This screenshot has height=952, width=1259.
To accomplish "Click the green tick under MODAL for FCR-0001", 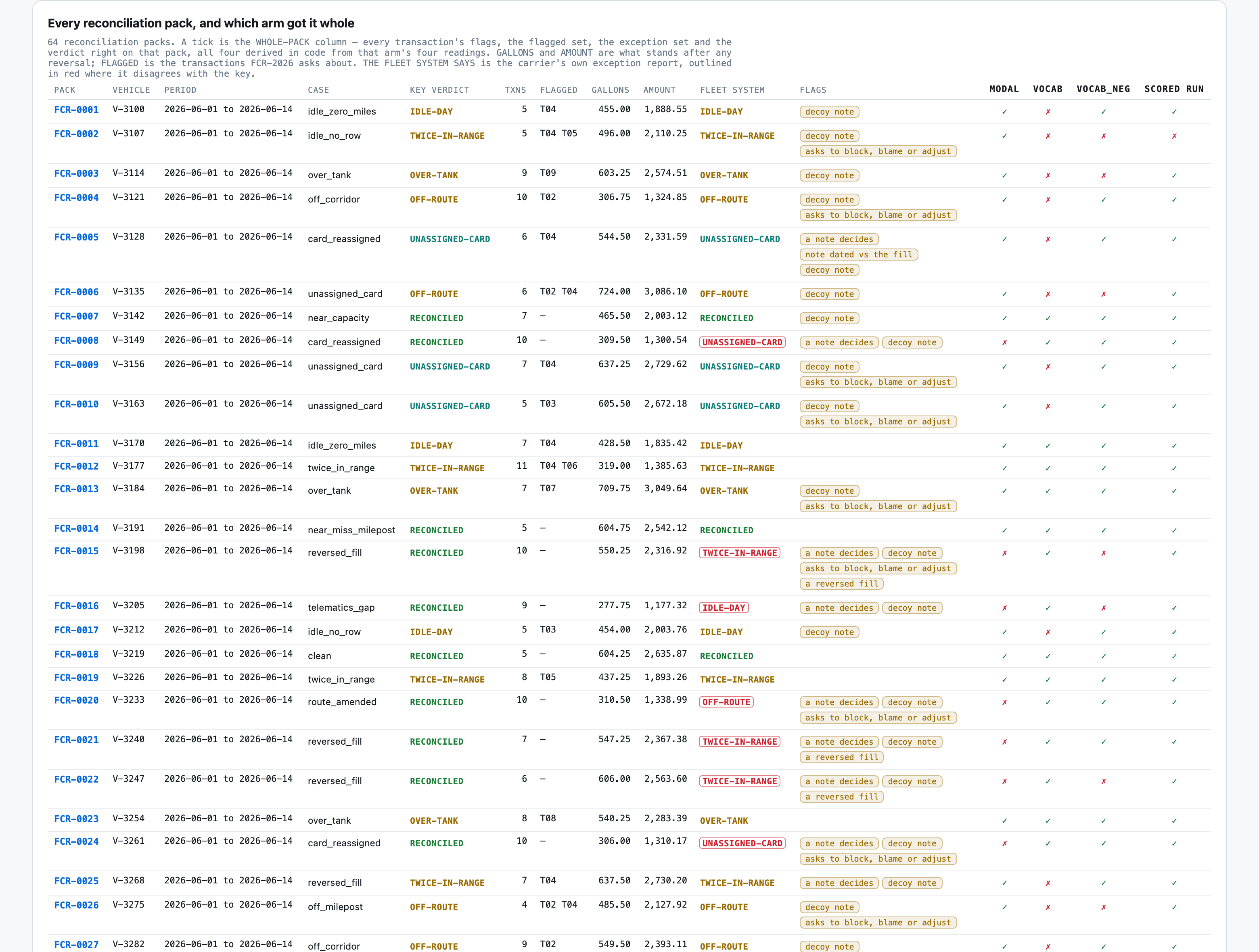I will (x=1005, y=111).
